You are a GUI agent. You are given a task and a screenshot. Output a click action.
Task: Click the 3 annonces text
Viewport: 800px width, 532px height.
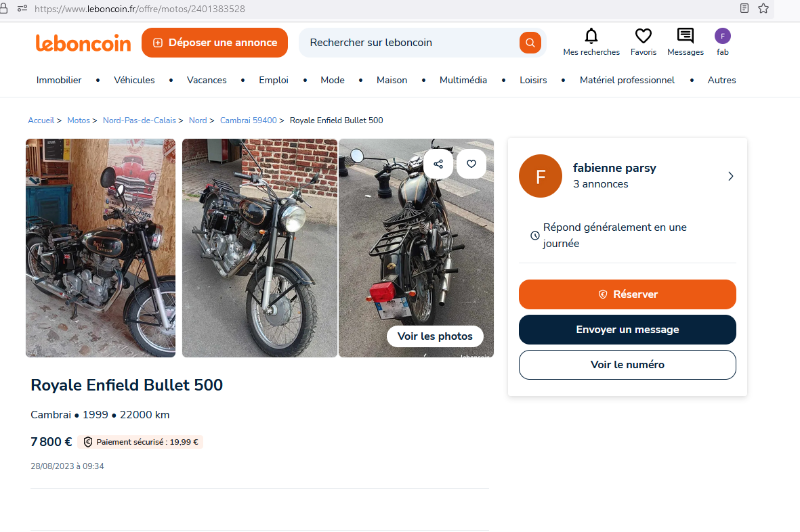pos(601,184)
